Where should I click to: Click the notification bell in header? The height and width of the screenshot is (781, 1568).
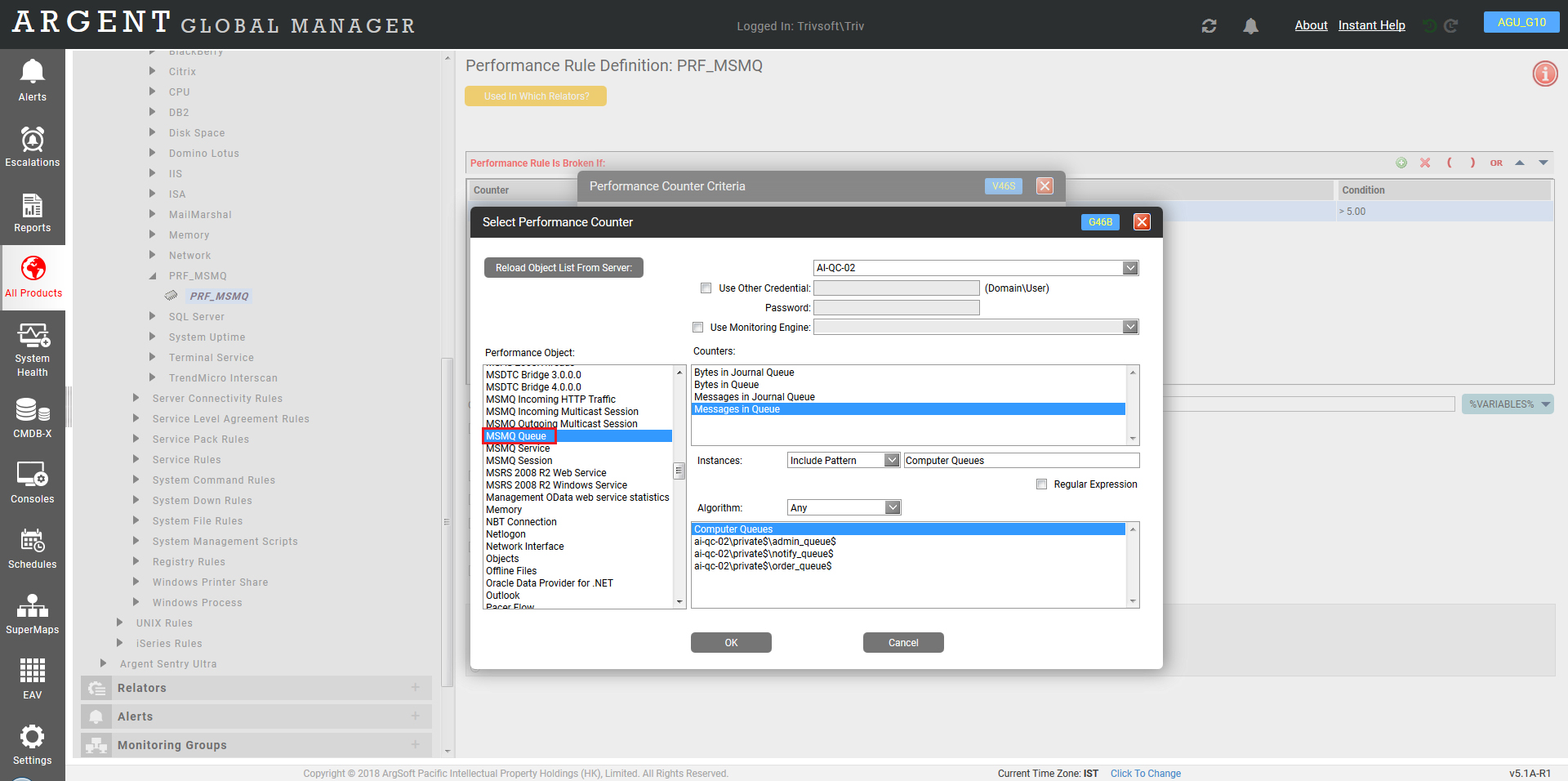tap(1250, 26)
